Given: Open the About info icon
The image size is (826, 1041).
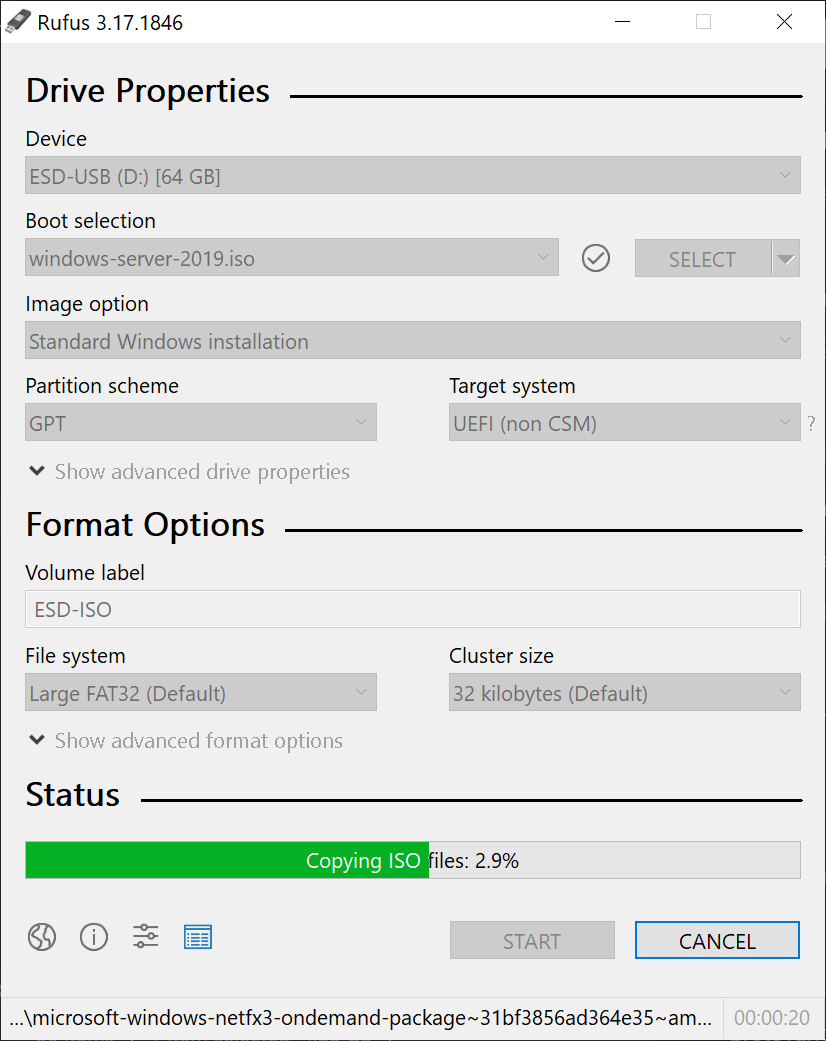Looking at the screenshot, I should coord(94,937).
